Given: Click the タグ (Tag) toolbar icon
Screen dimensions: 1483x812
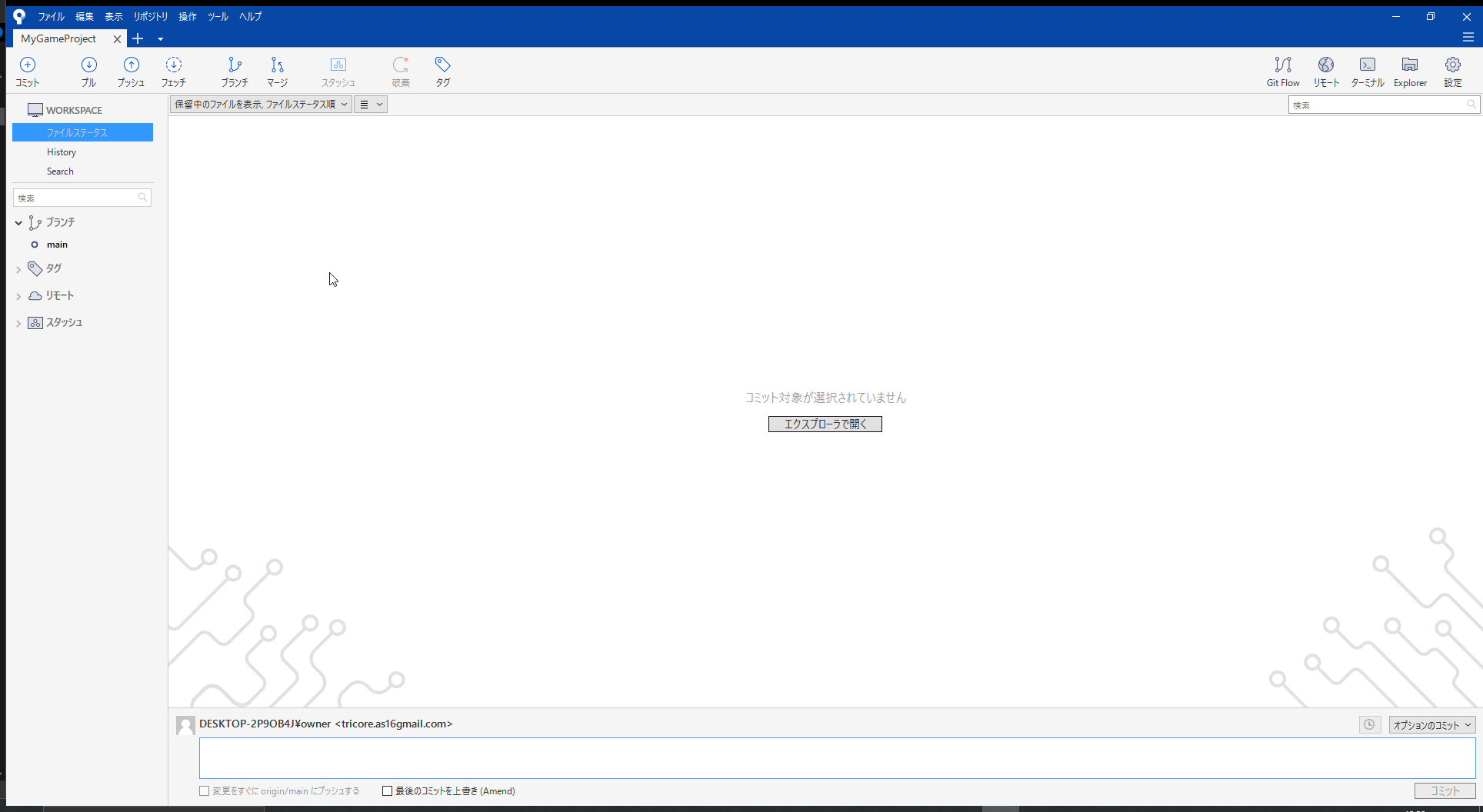Looking at the screenshot, I should [x=442, y=71].
